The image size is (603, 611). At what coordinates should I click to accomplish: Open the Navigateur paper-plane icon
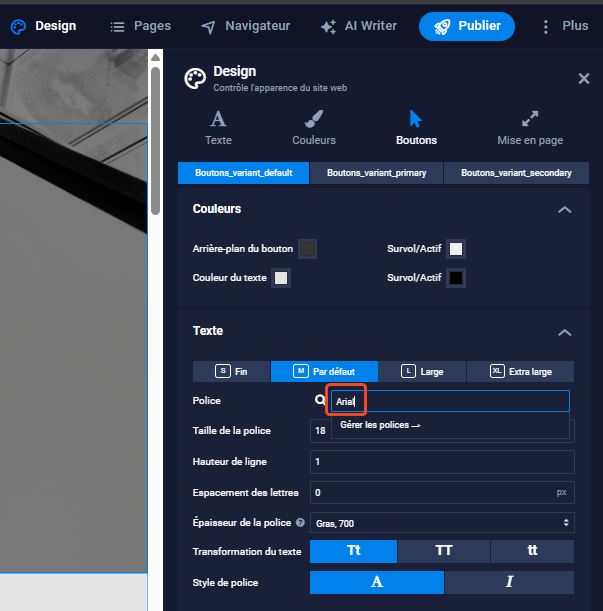(208, 26)
